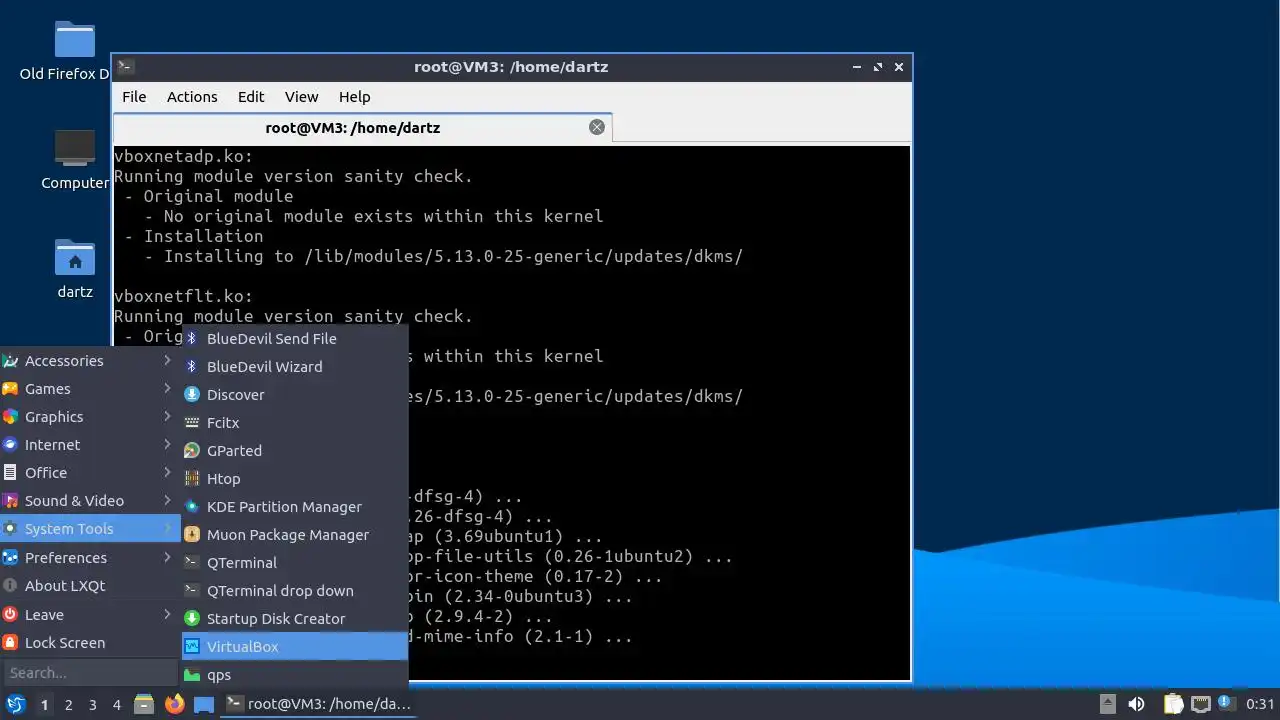Launch GParted from the submenu
This screenshot has width=1280, height=720.
(x=294, y=451)
